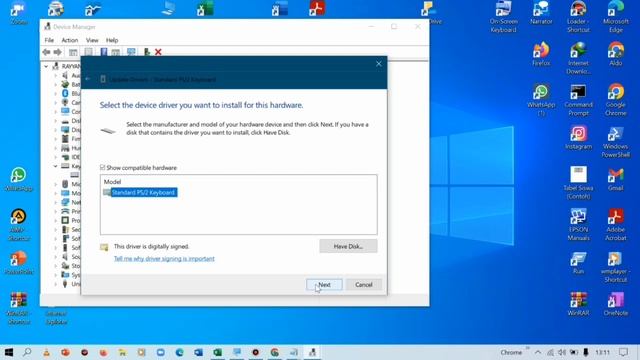Click the red X uninstall device toolbar icon

158,52
